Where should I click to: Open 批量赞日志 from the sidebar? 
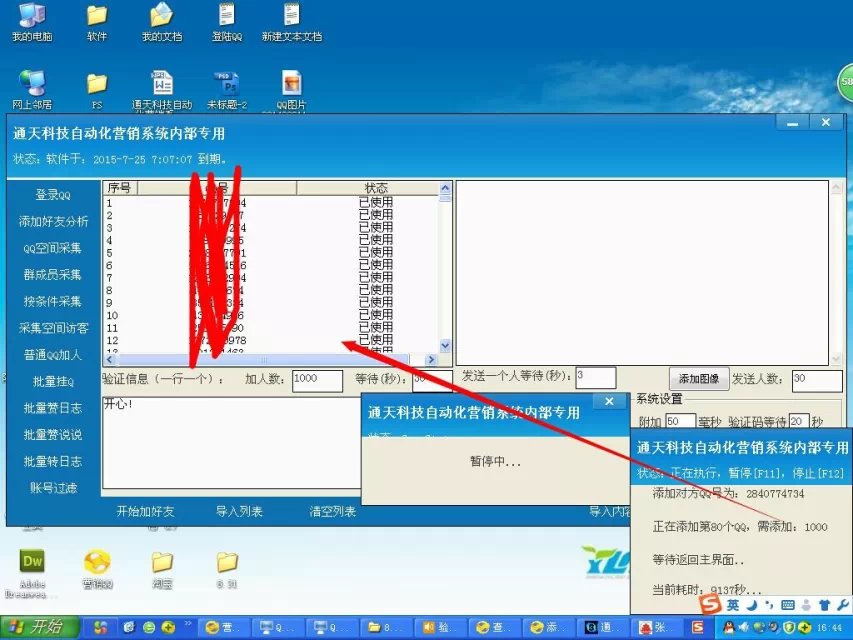tap(53, 408)
